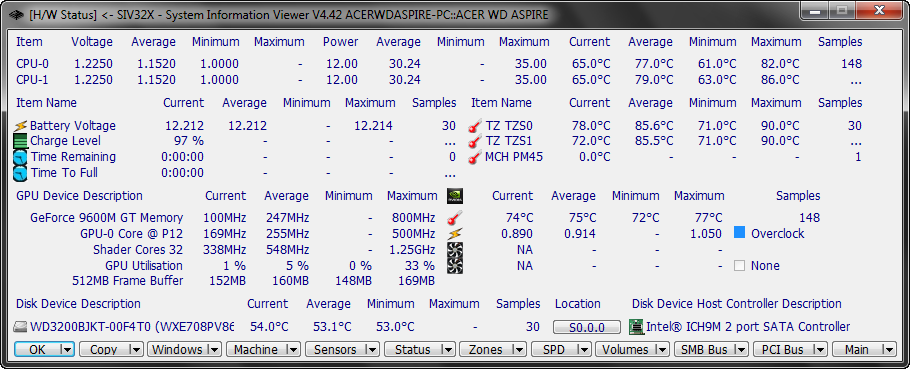
Task: Click the Copy button
Action: pyautogui.click(x=111, y=349)
